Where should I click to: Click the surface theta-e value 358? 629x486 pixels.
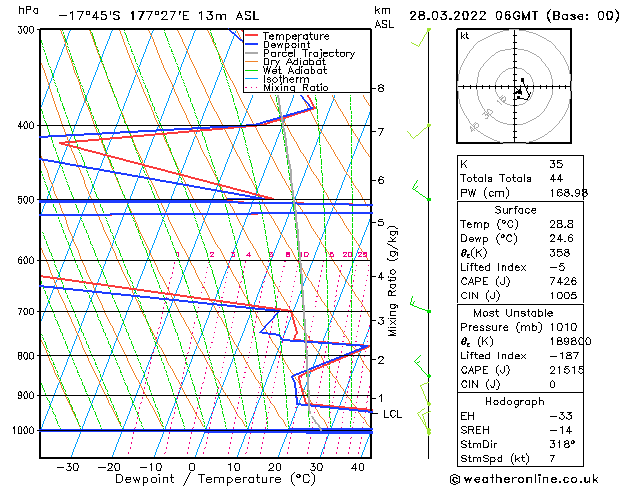pos(560,253)
